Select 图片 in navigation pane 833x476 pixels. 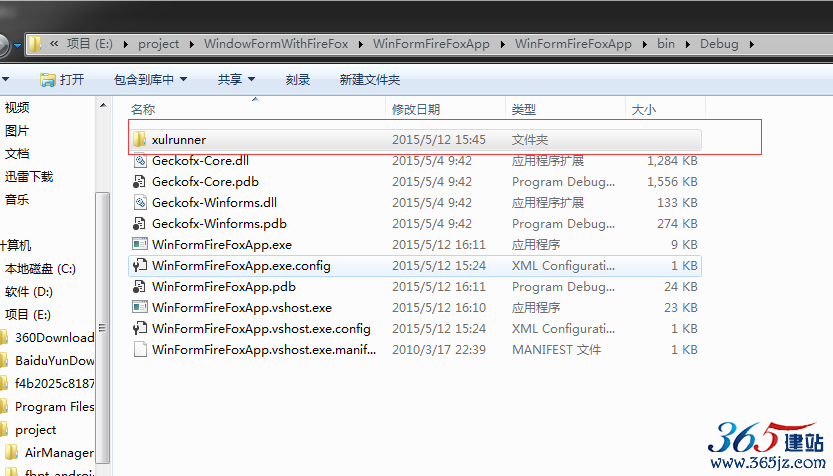(x=17, y=131)
